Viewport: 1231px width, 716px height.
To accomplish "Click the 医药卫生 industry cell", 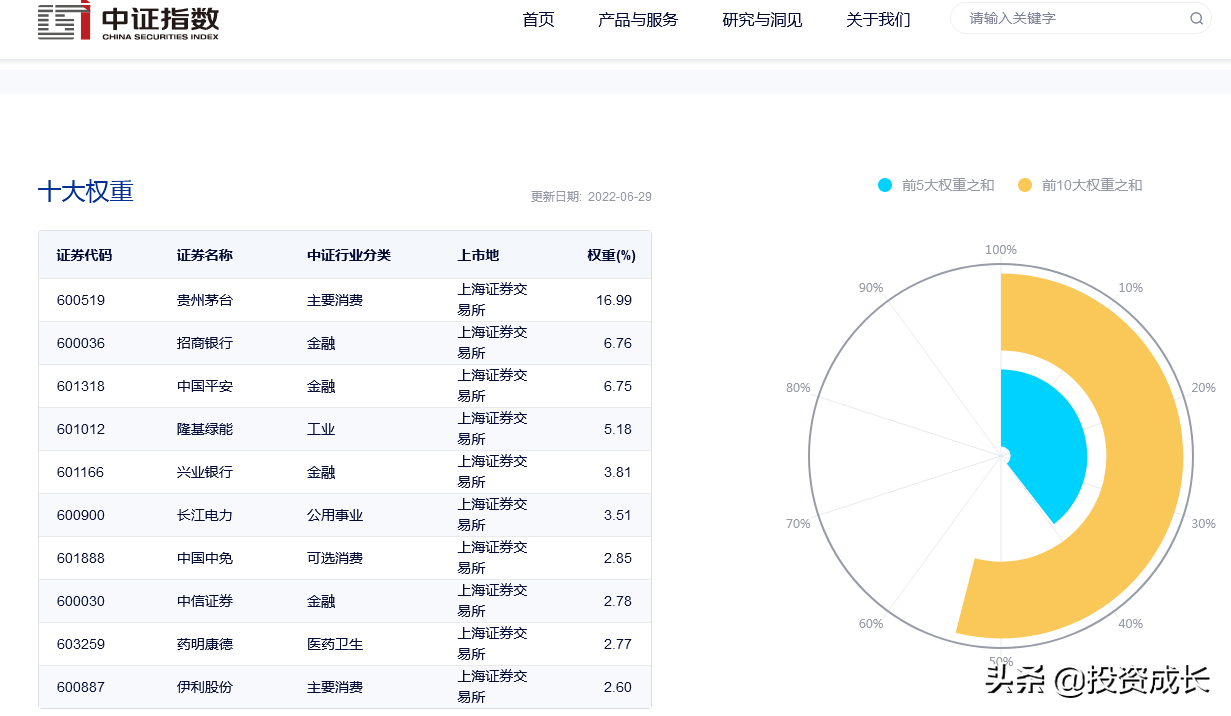I will coord(335,644).
